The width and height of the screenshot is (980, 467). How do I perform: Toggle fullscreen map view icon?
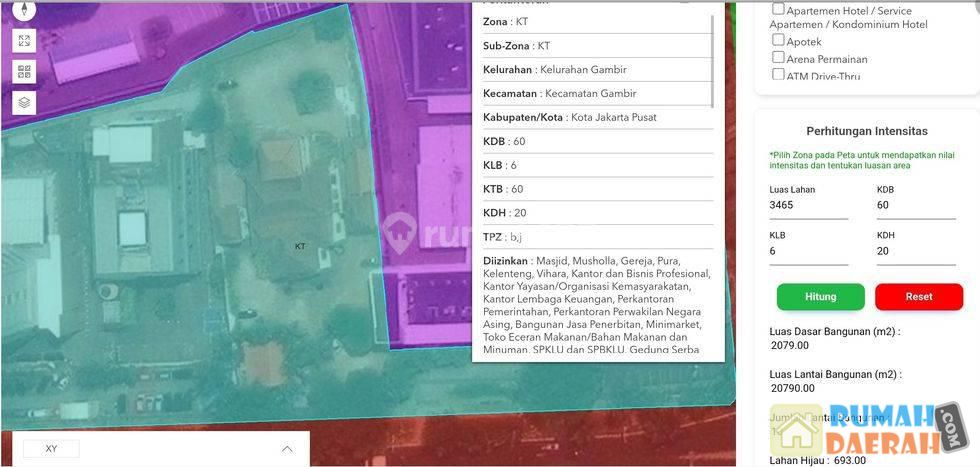tap(25, 41)
